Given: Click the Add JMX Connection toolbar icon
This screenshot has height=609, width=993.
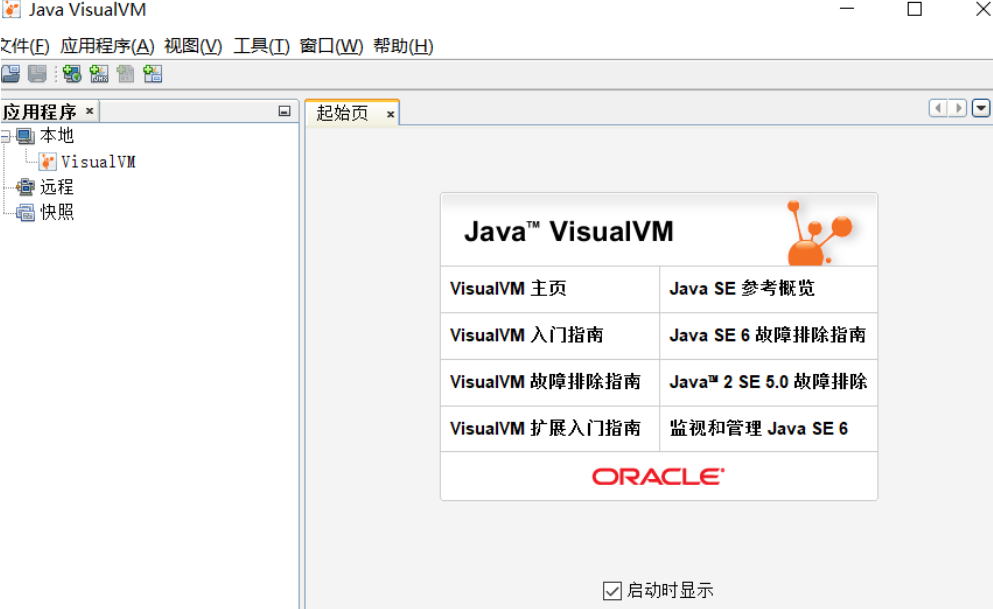Looking at the screenshot, I should [99, 74].
